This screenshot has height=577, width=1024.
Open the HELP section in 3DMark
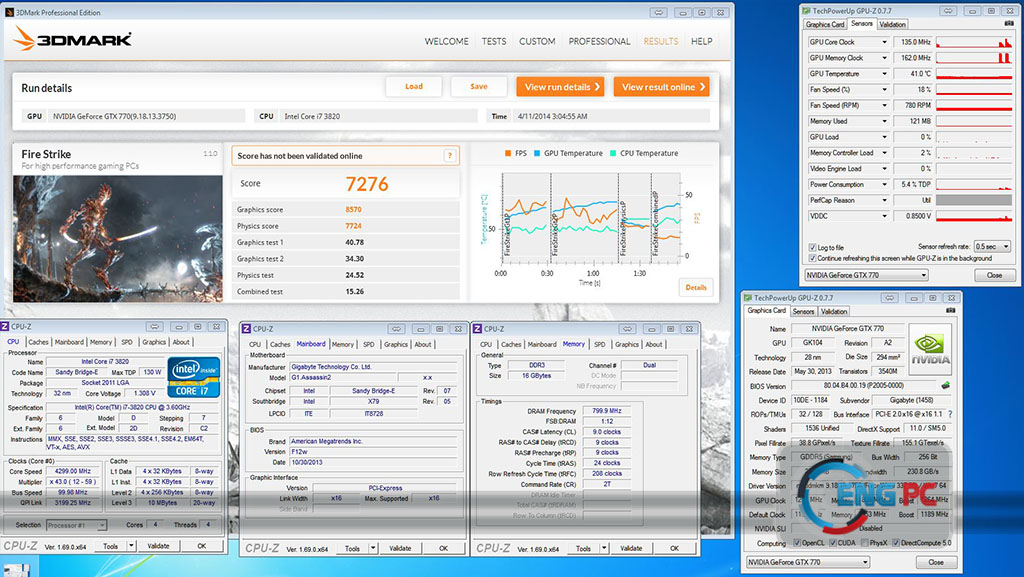[x=702, y=41]
